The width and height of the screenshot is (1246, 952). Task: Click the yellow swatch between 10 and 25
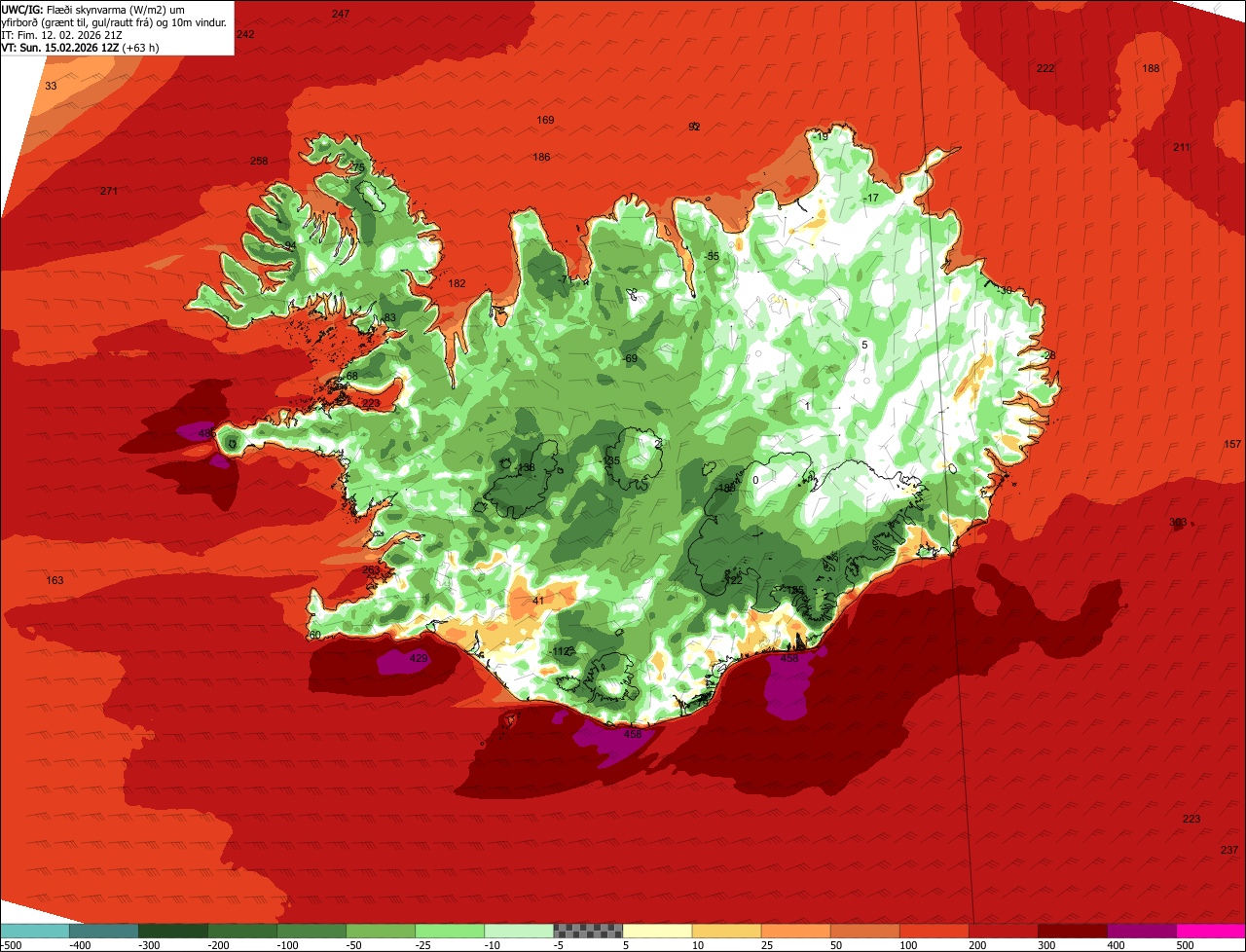(727, 931)
